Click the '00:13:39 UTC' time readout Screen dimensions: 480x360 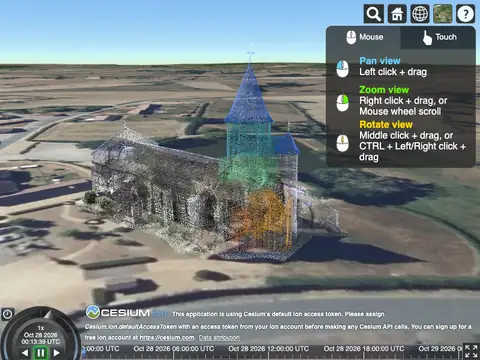pos(41,342)
